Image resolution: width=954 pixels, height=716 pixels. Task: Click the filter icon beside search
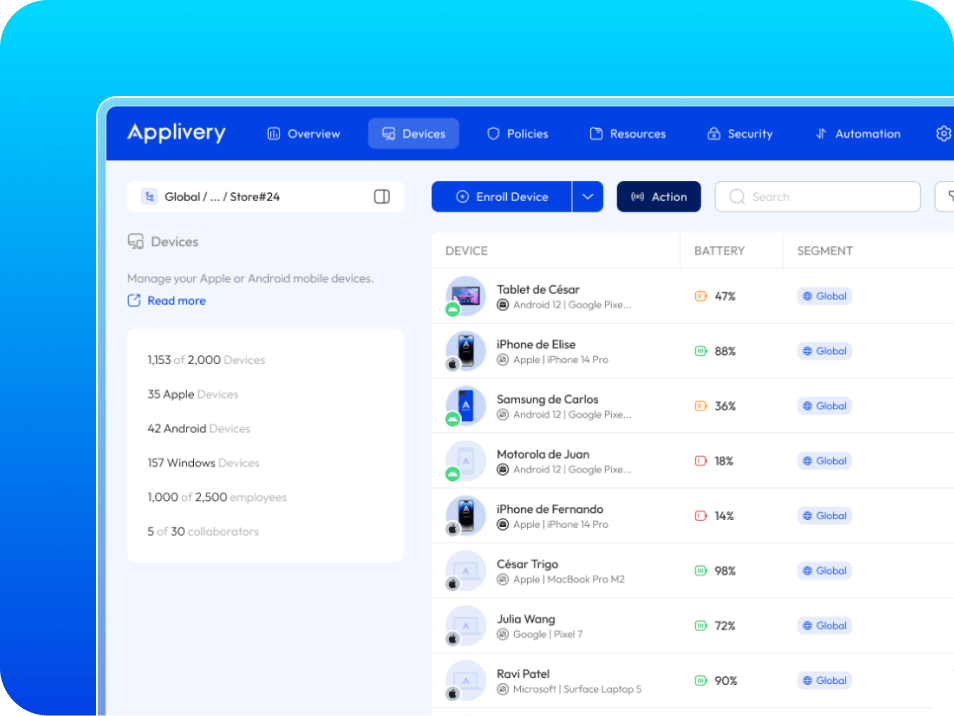pos(945,197)
